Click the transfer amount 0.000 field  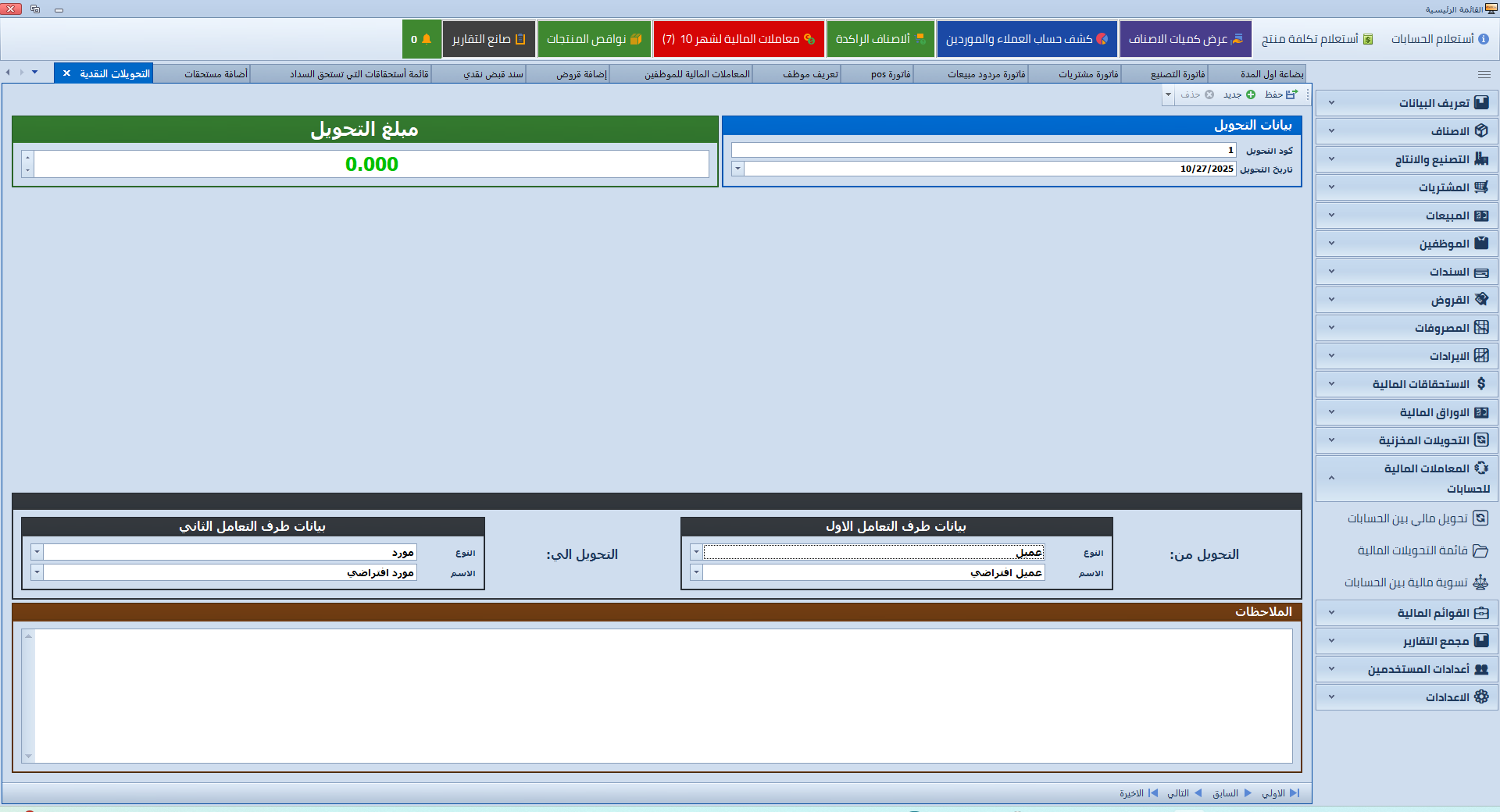point(372,164)
